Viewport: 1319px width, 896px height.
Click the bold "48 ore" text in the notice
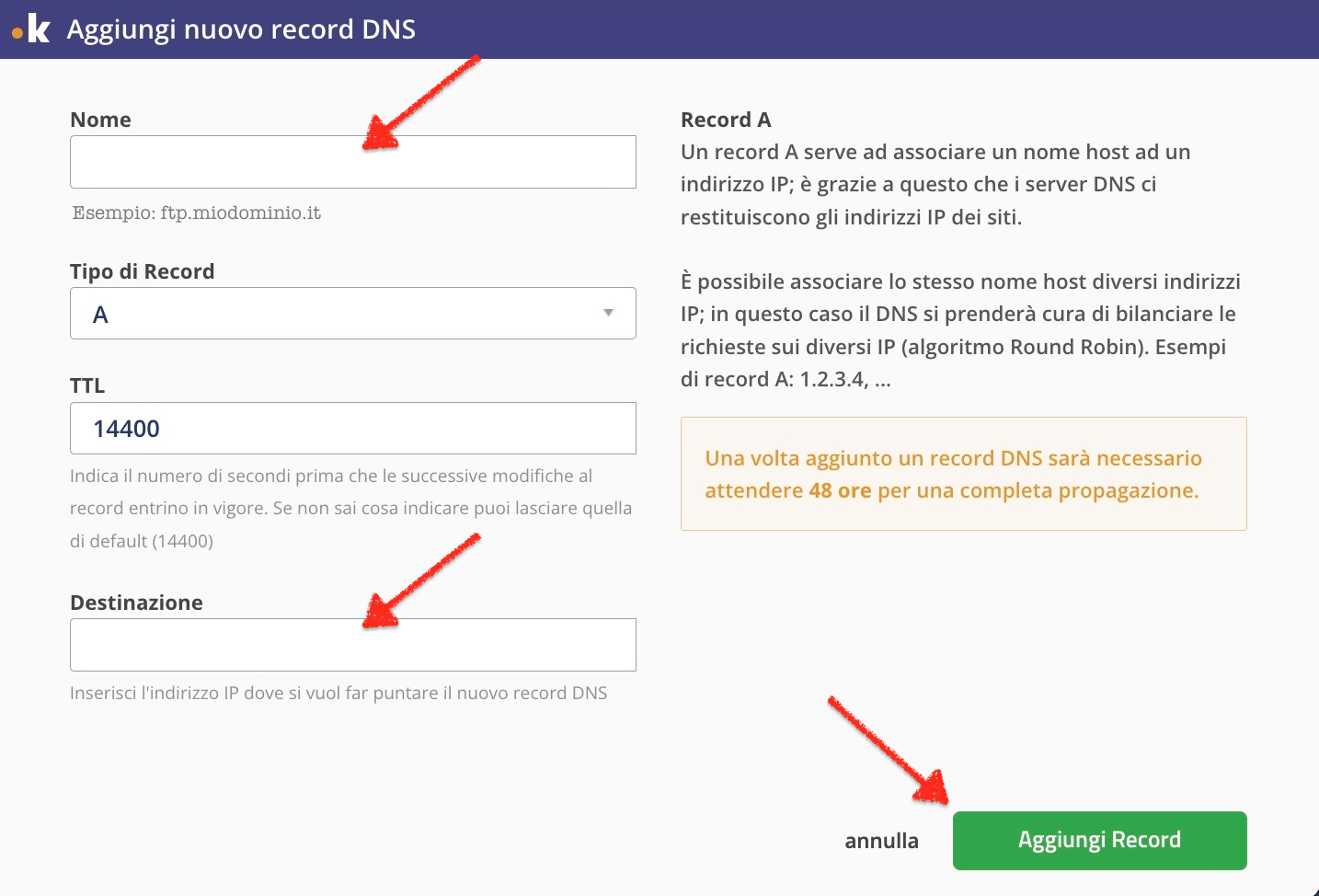click(x=840, y=490)
